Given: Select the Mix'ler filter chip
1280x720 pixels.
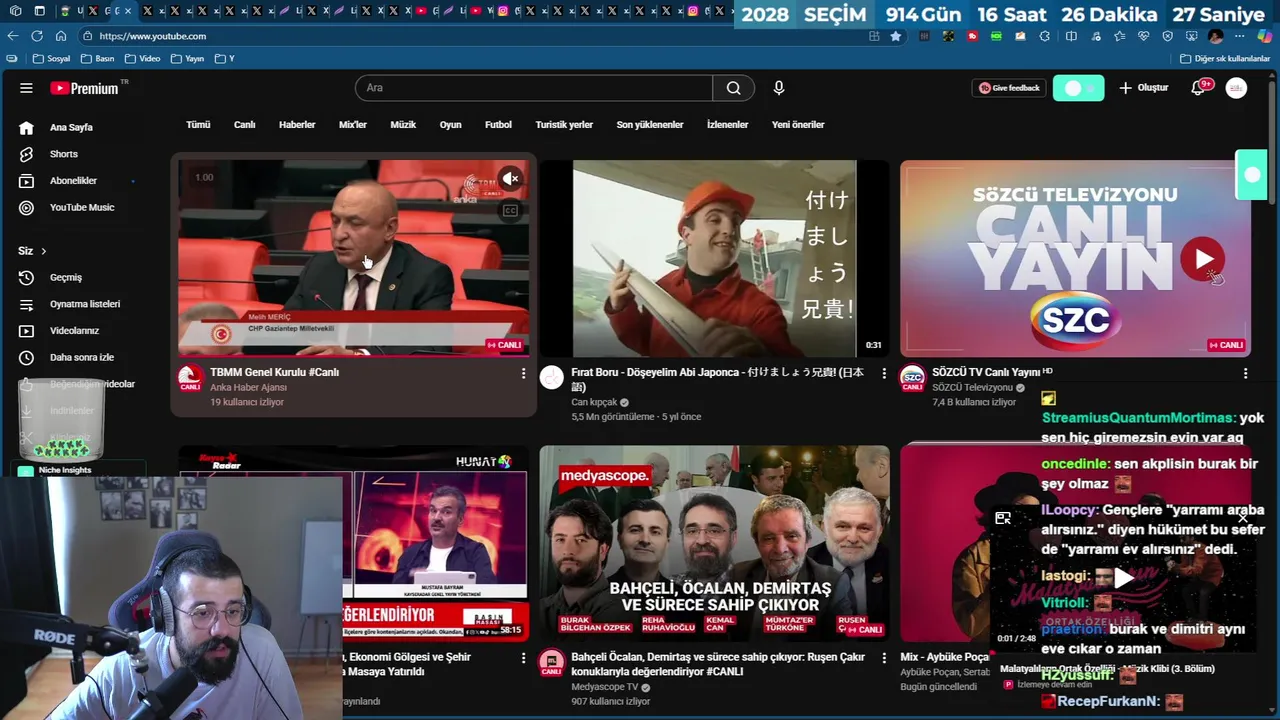Looking at the screenshot, I should coord(353,125).
